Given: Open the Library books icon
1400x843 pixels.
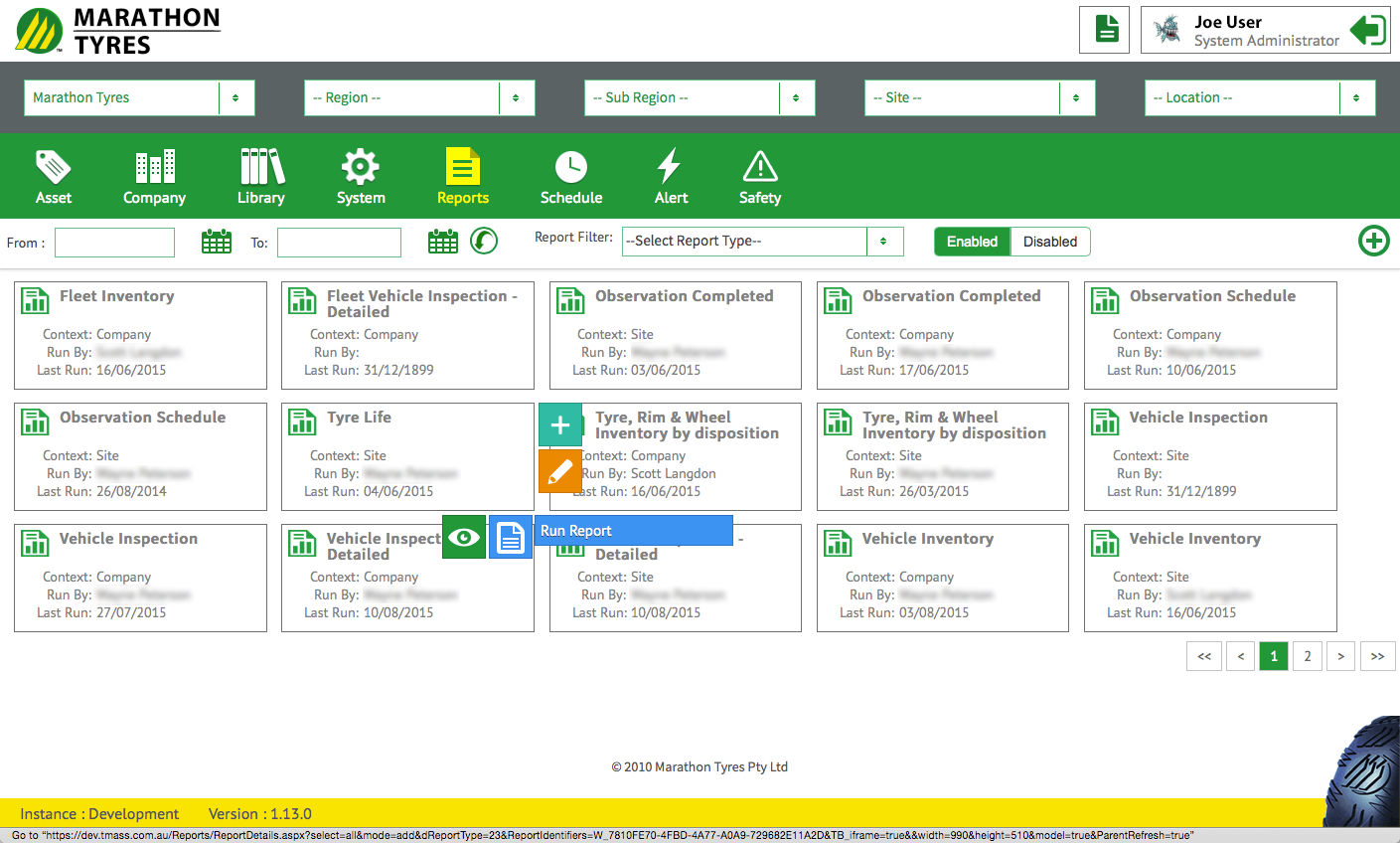Looking at the screenshot, I should (x=261, y=167).
